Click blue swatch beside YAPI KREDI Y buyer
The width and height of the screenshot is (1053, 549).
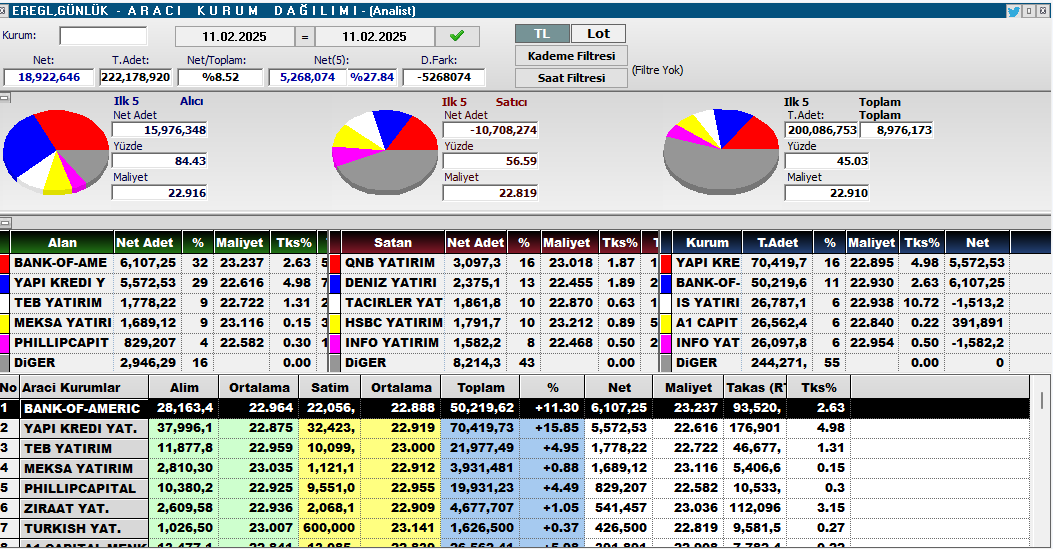point(5,283)
